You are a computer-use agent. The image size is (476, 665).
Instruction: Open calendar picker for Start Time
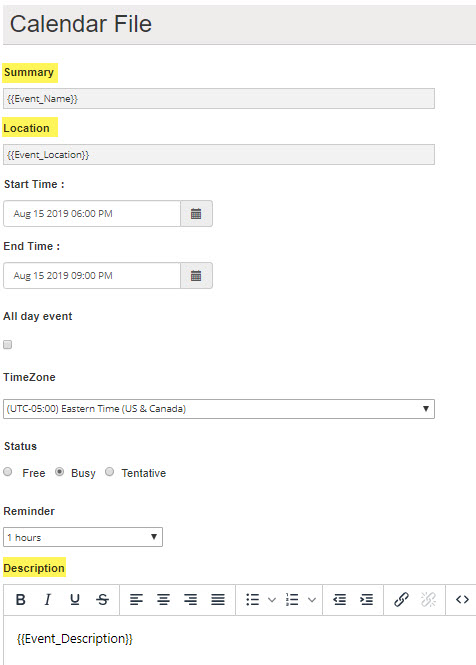point(196,214)
